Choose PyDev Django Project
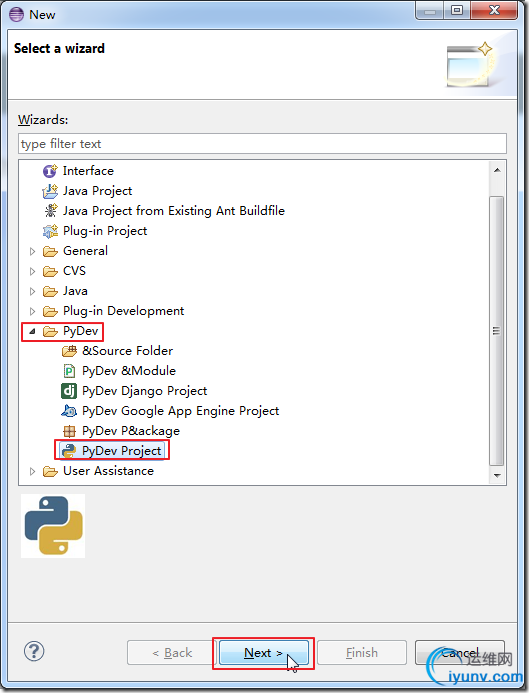The width and height of the screenshot is (529, 693). (145, 391)
